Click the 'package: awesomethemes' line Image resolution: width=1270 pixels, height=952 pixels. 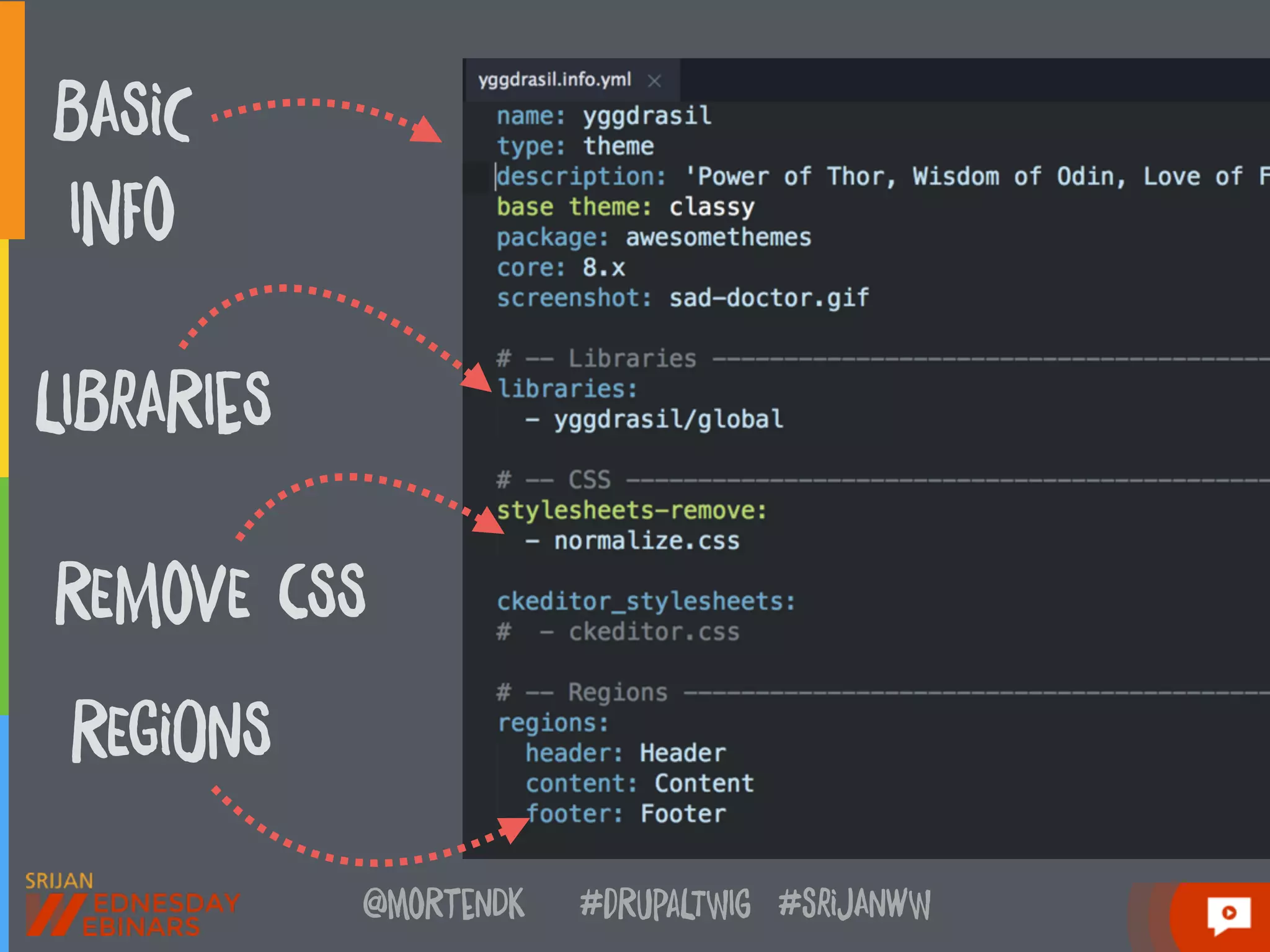click(654, 237)
